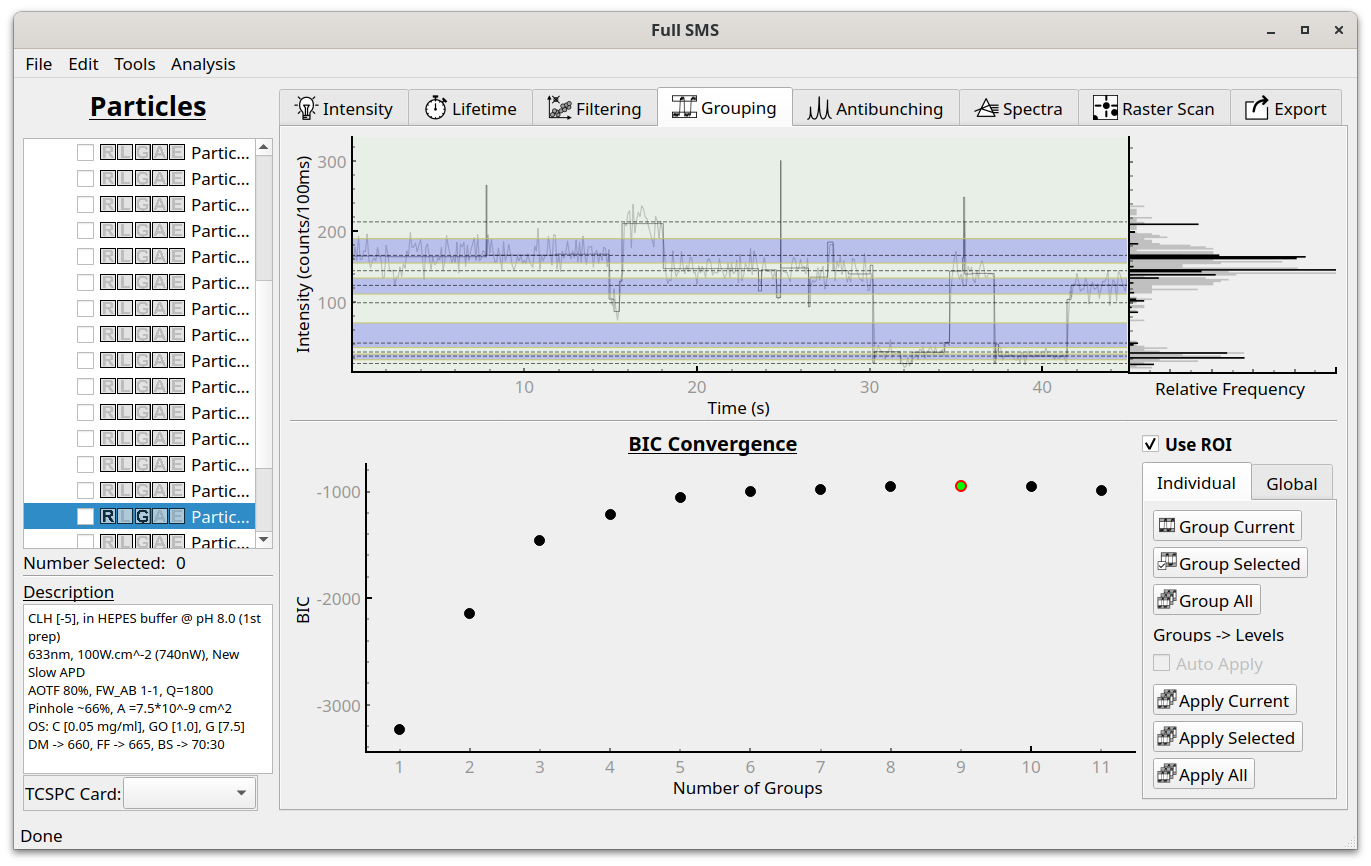The image size is (1371, 866).
Task: Click the Apply All button
Action: 1203,775
